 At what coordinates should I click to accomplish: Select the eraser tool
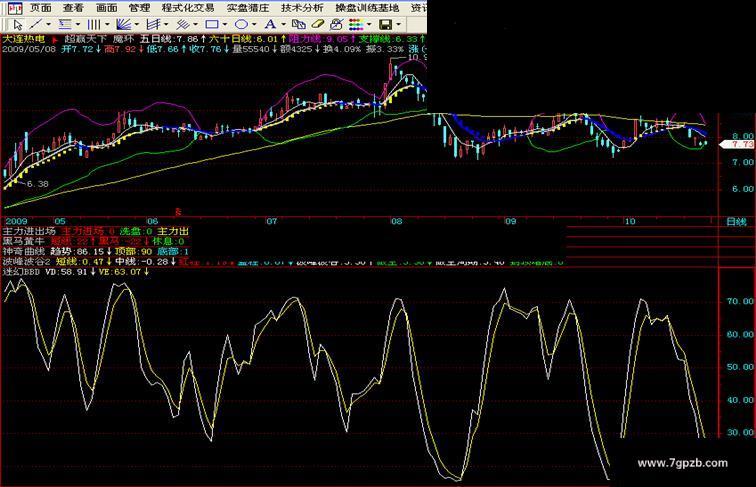[x=317, y=24]
